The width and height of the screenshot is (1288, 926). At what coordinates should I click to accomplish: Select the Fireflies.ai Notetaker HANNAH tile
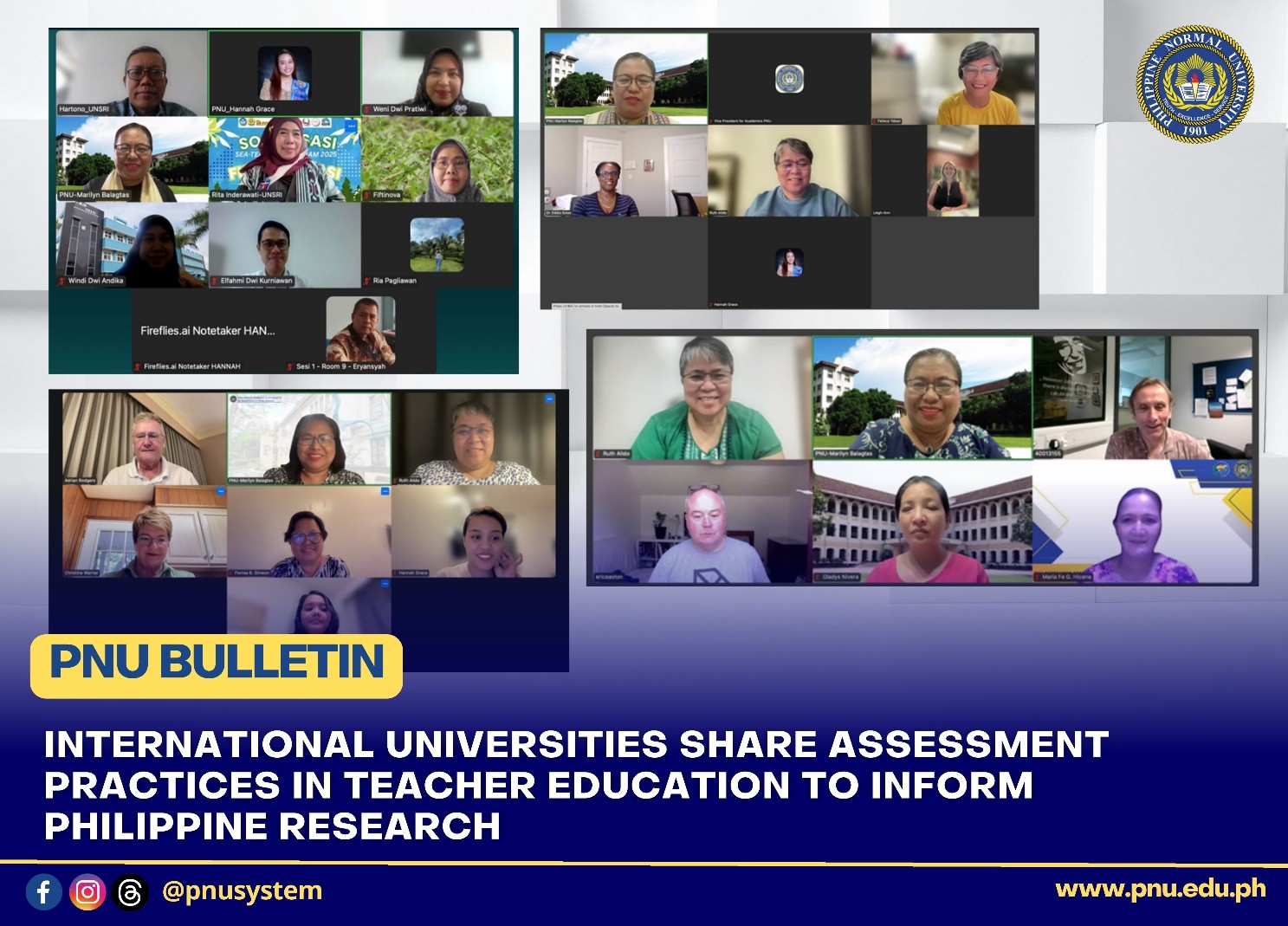point(208,333)
